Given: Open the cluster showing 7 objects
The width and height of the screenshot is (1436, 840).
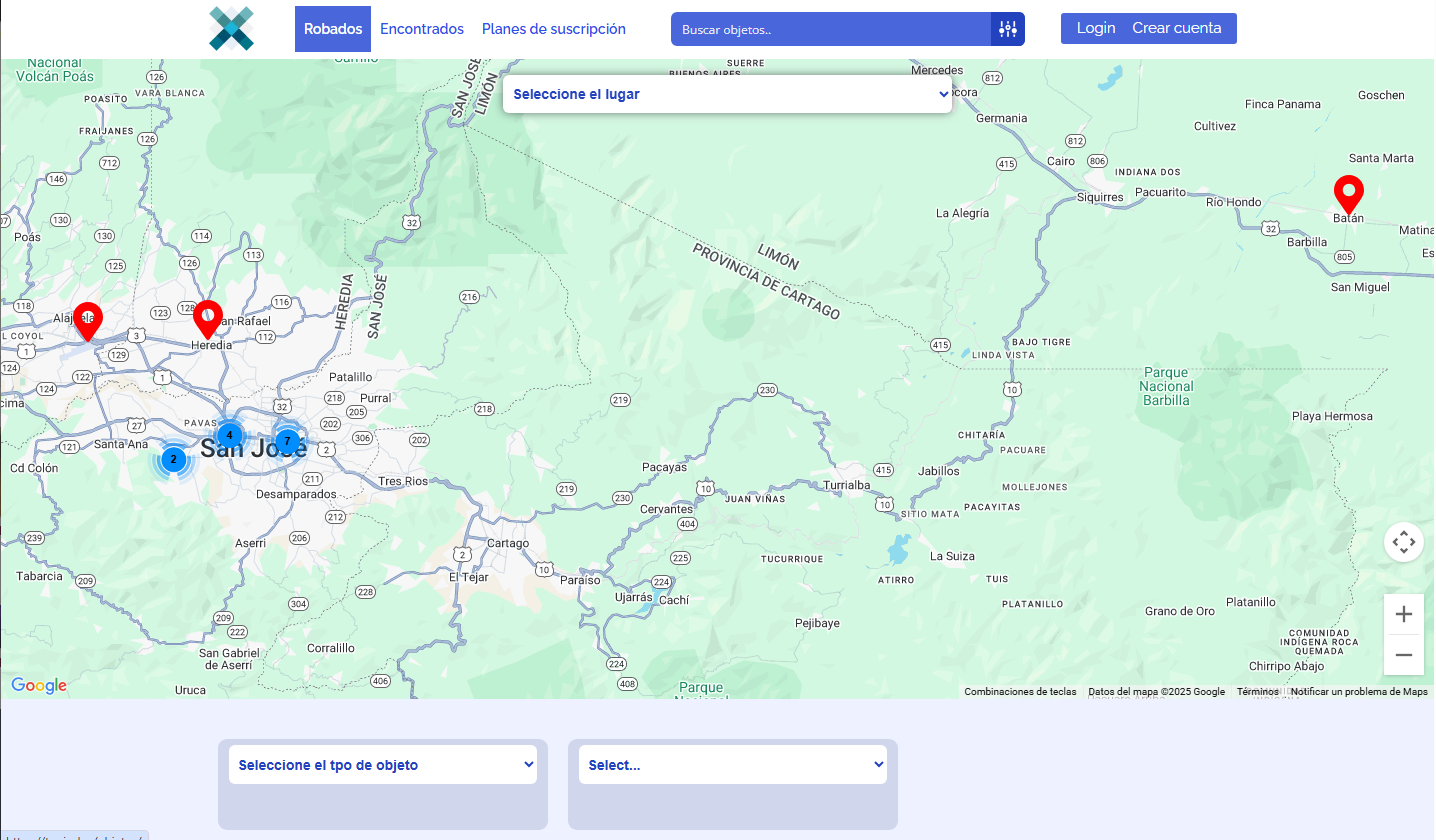Looking at the screenshot, I should point(287,440).
